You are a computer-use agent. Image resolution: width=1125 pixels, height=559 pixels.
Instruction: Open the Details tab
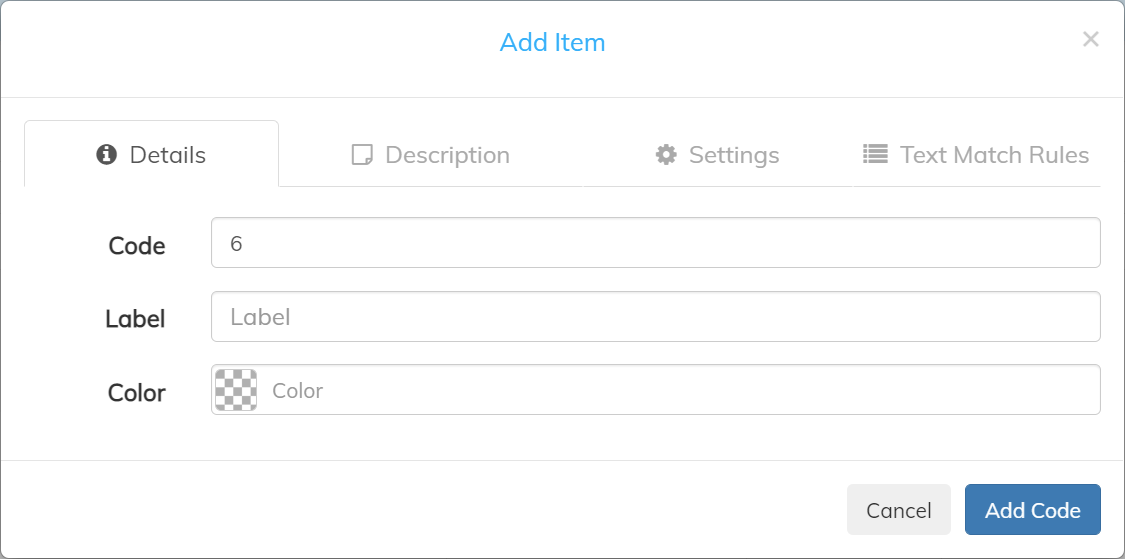click(x=151, y=154)
